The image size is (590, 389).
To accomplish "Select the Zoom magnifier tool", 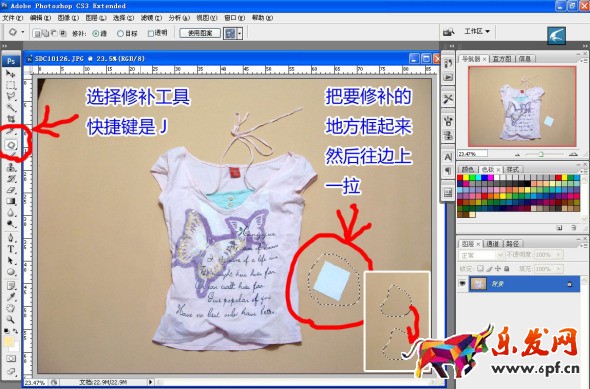I will pyautogui.click(x=11, y=319).
